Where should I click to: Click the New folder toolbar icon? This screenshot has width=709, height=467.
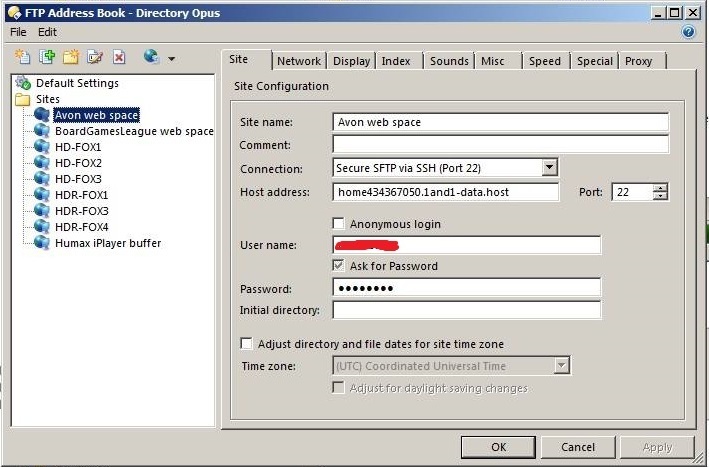pyautogui.click(x=71, y=57)
